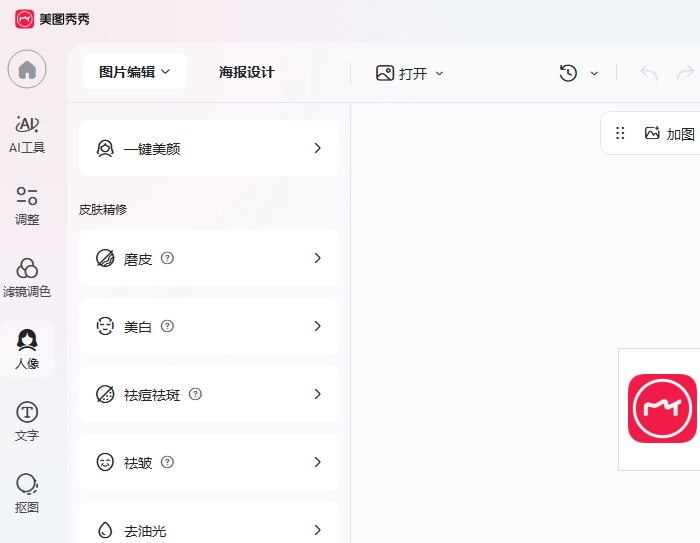The image size is (700, 543).
Task: Click help icon beside 磨皮
Action: (x=167, y=258)
